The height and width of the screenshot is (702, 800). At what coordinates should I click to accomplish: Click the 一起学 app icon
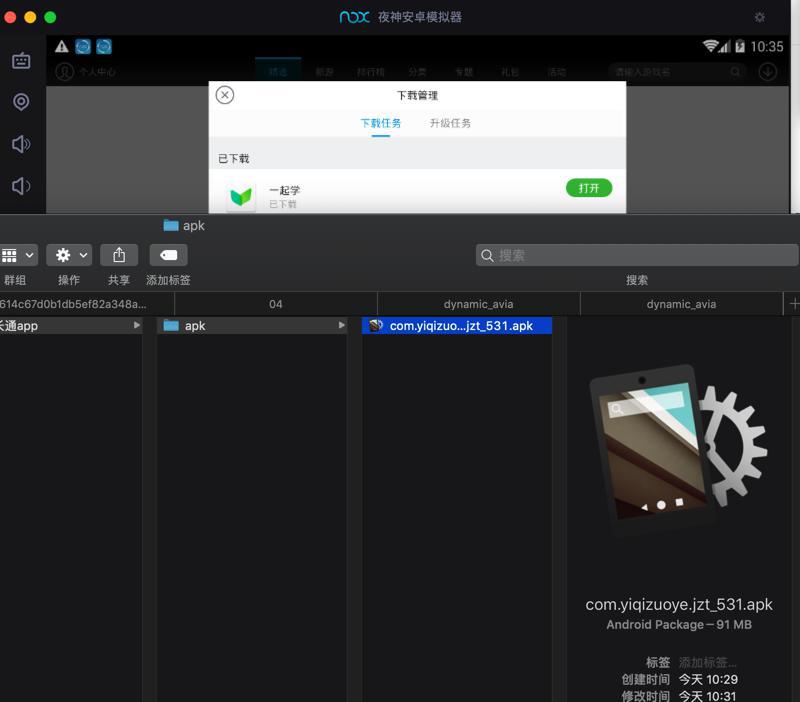[241, 196]
